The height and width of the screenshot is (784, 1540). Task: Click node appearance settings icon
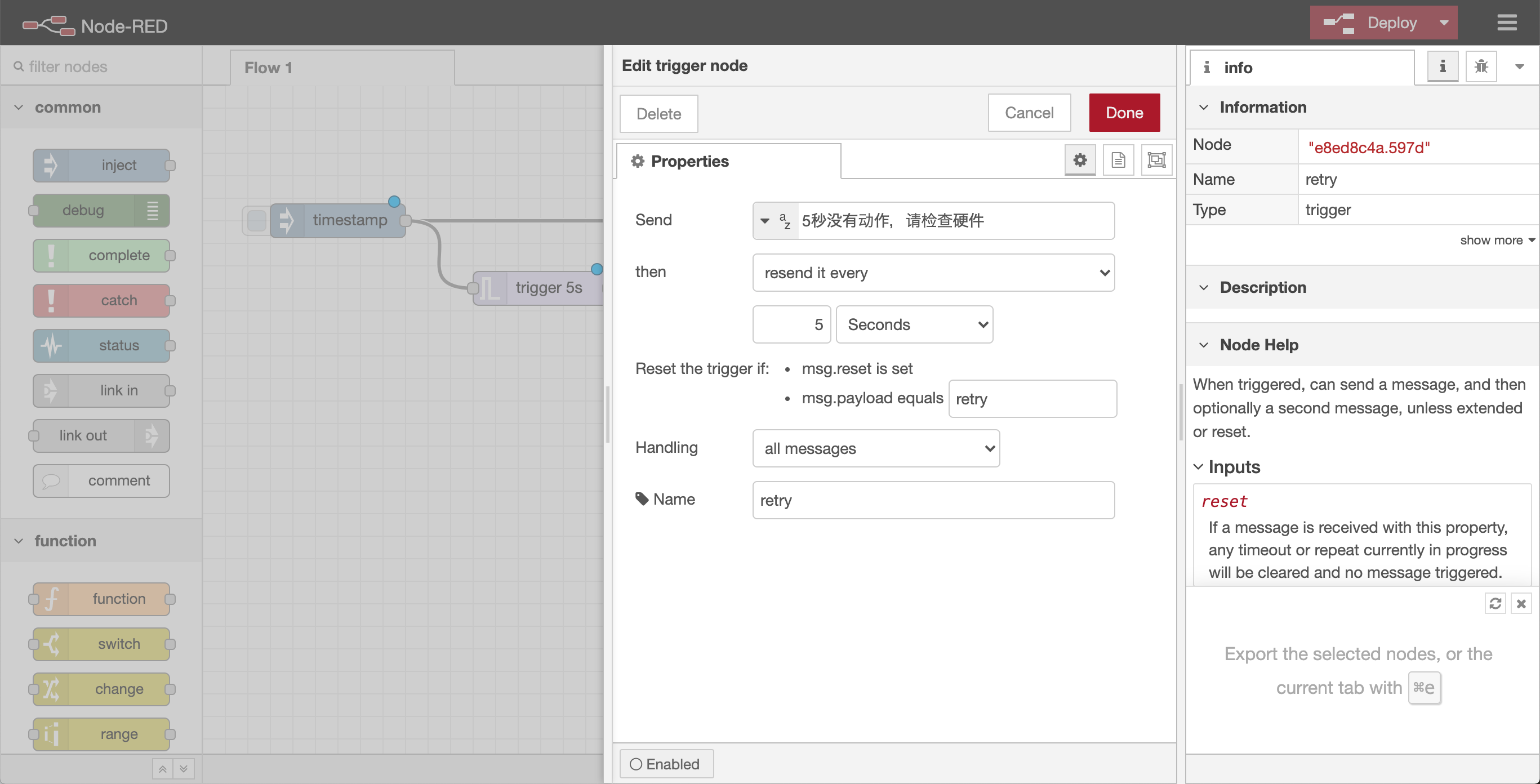click(1156, 160)
